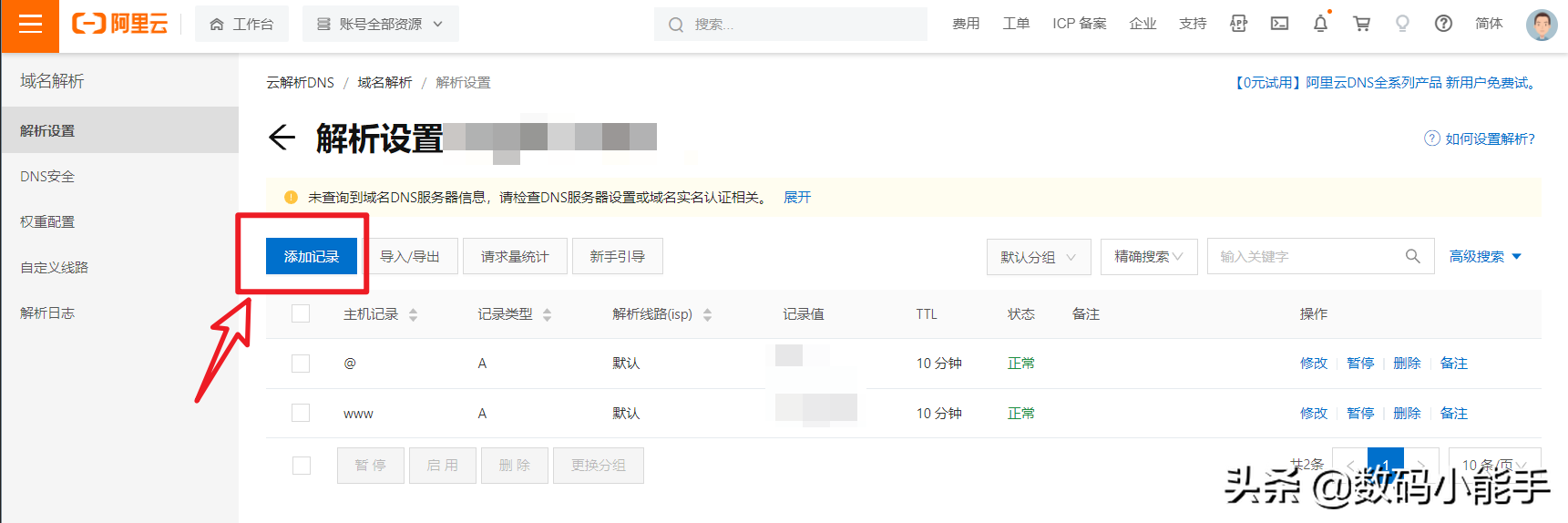Viewport: 1568px width, 523px height.
Task: Open the per-page count dropdown
Action: point(1495,465)
